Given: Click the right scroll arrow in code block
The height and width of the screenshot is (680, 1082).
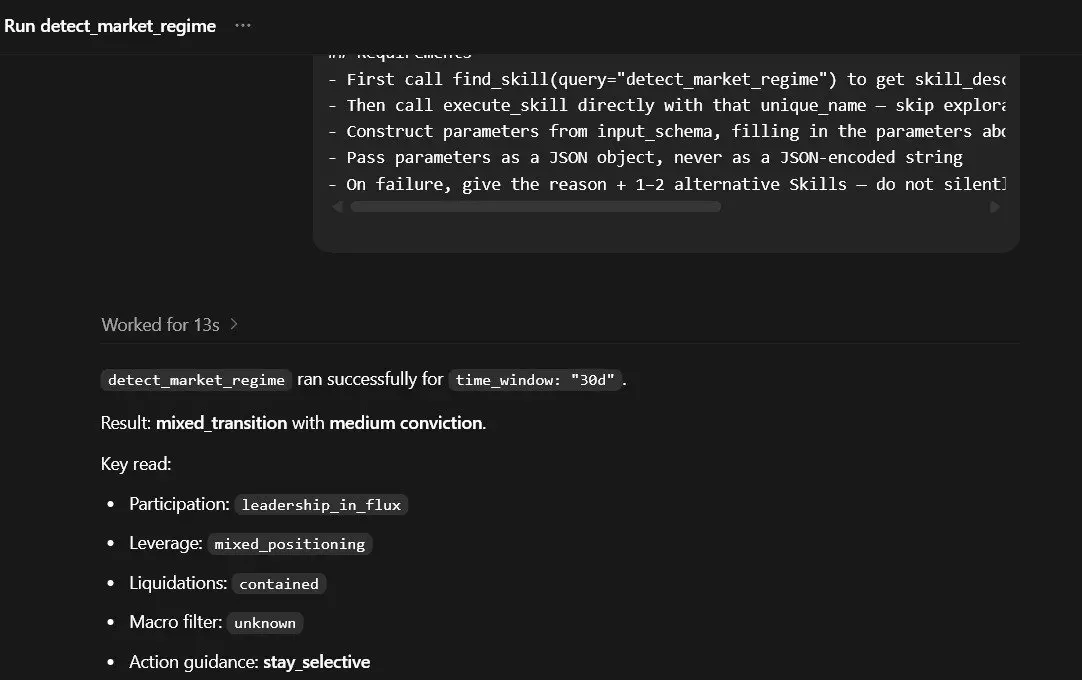Looking at the screenshot, I should pyautogui.click(x=994, y=206).
